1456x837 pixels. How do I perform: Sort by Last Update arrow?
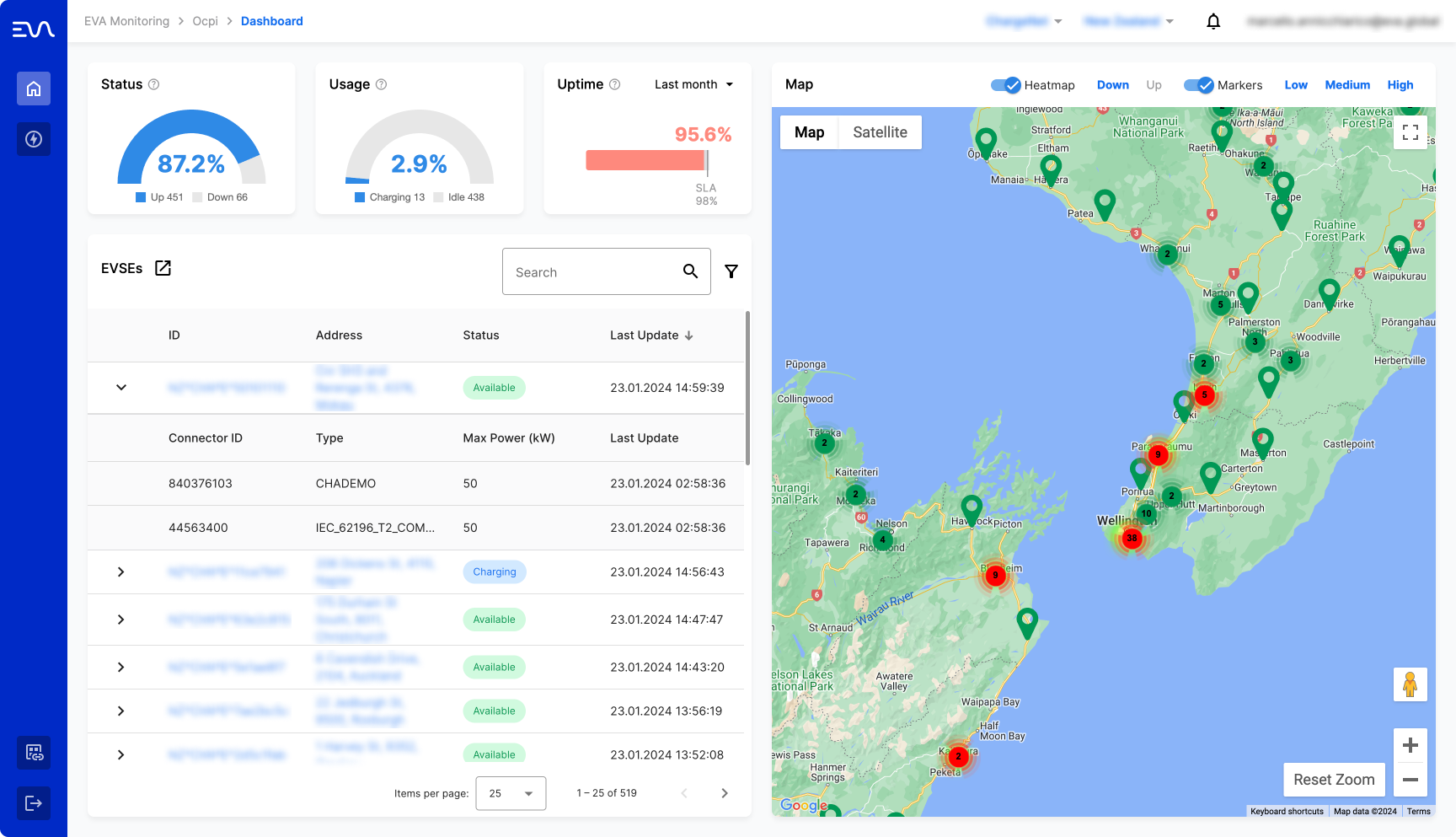[689, 335]
